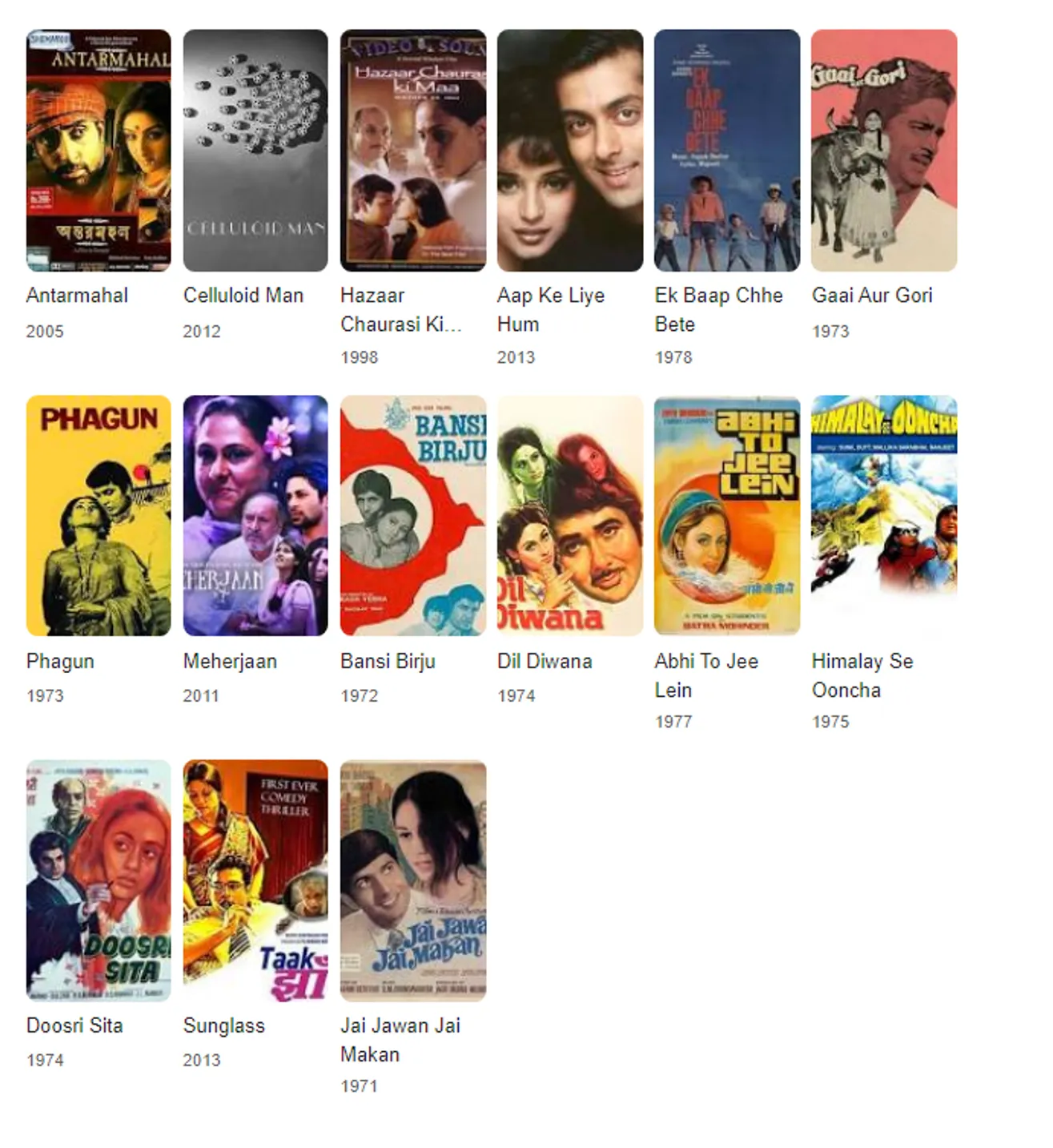Click the Meherjaan title below poster

click(230, 661)
